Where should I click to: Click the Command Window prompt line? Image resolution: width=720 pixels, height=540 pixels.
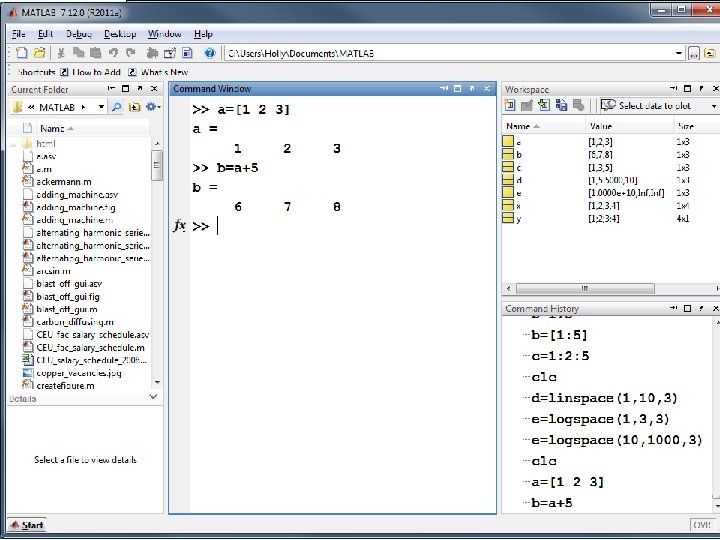click(342, 226)
